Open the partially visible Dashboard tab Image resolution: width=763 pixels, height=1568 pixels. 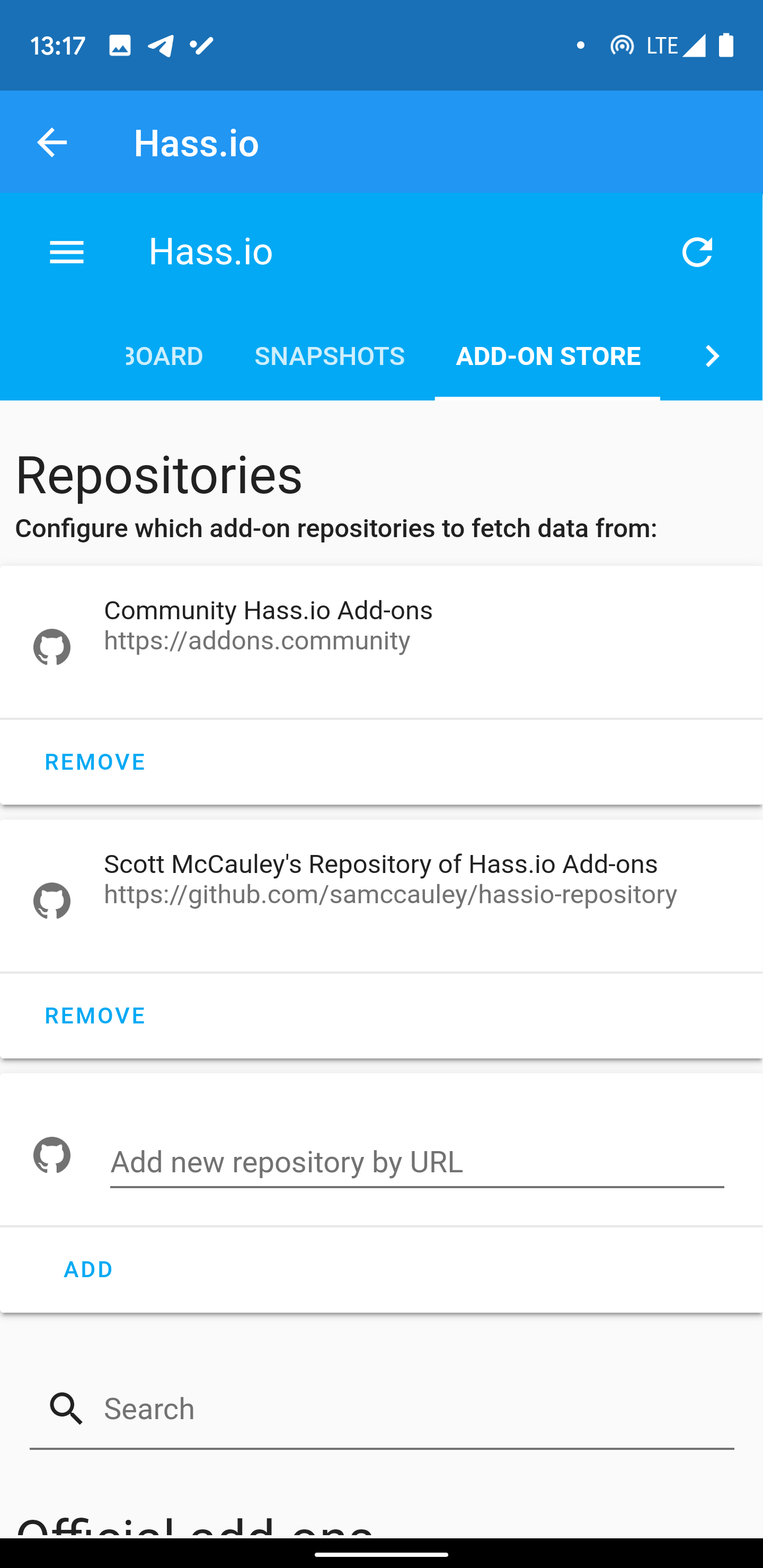point(165,356)
